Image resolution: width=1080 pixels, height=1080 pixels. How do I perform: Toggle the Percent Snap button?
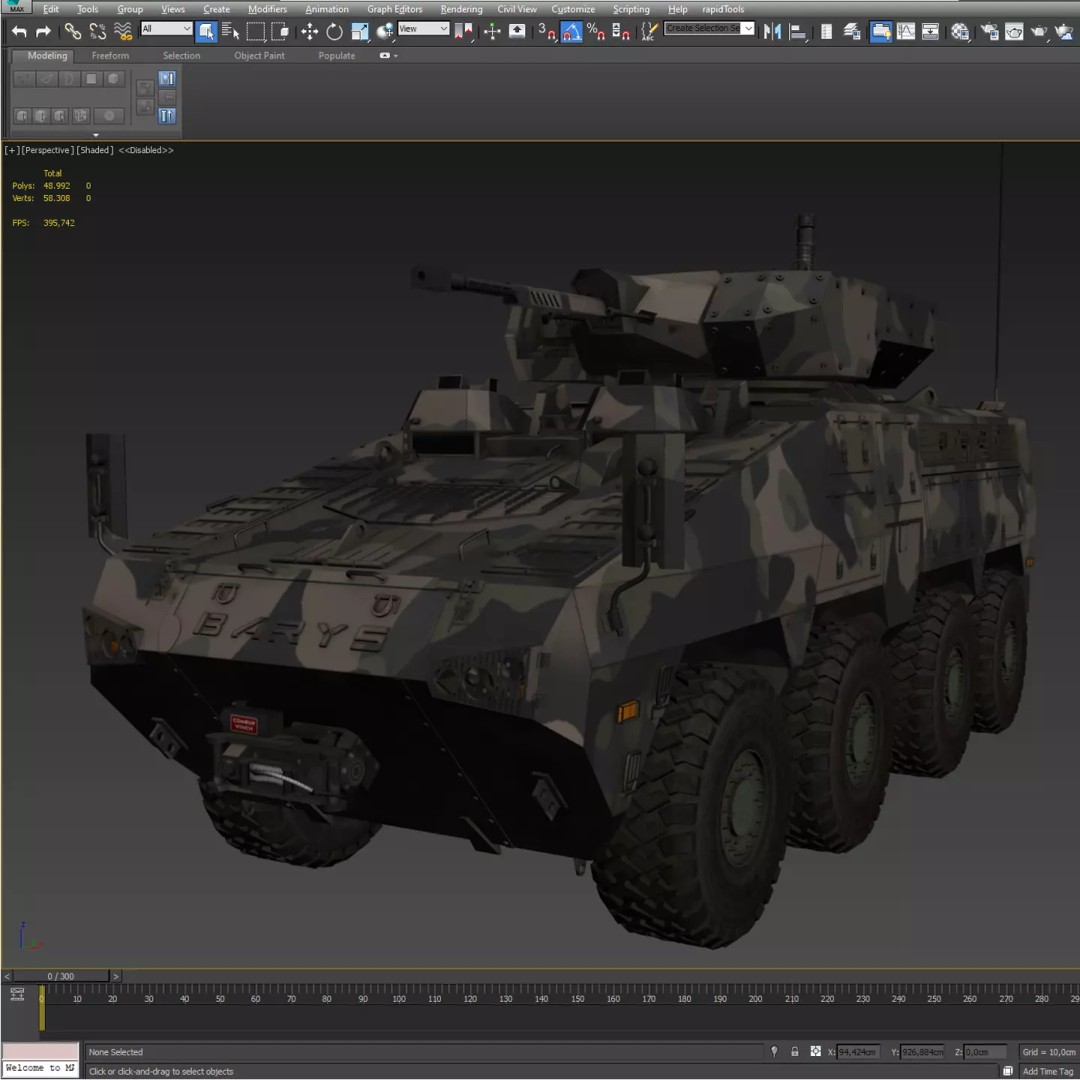coord(596,32)
